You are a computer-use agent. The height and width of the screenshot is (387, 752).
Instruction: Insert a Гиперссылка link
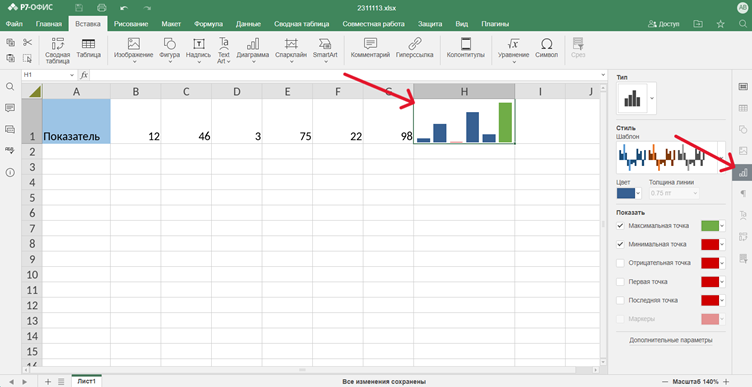[414, 48]
